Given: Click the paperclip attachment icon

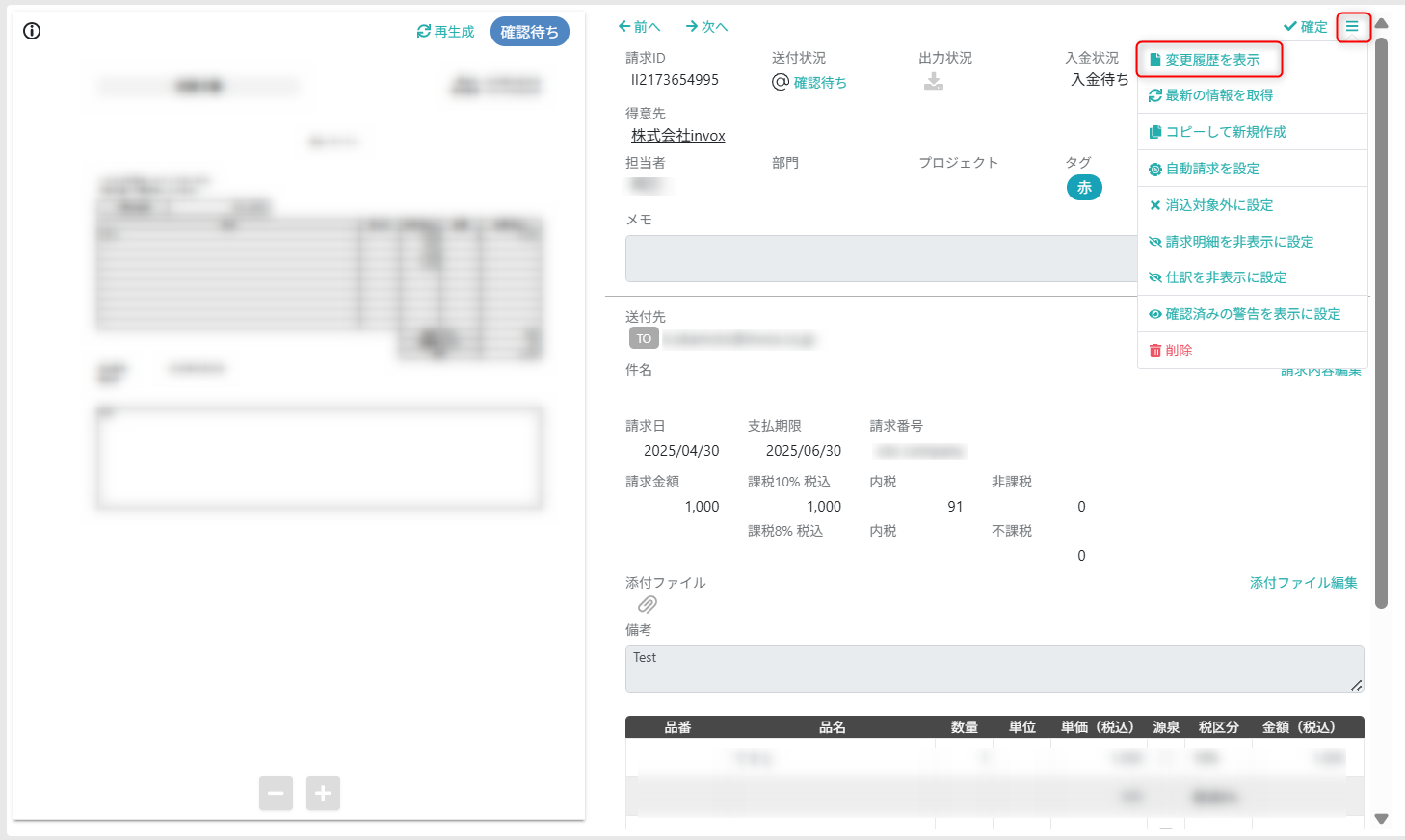Looking at the screenshot, I should click(648, 605).
